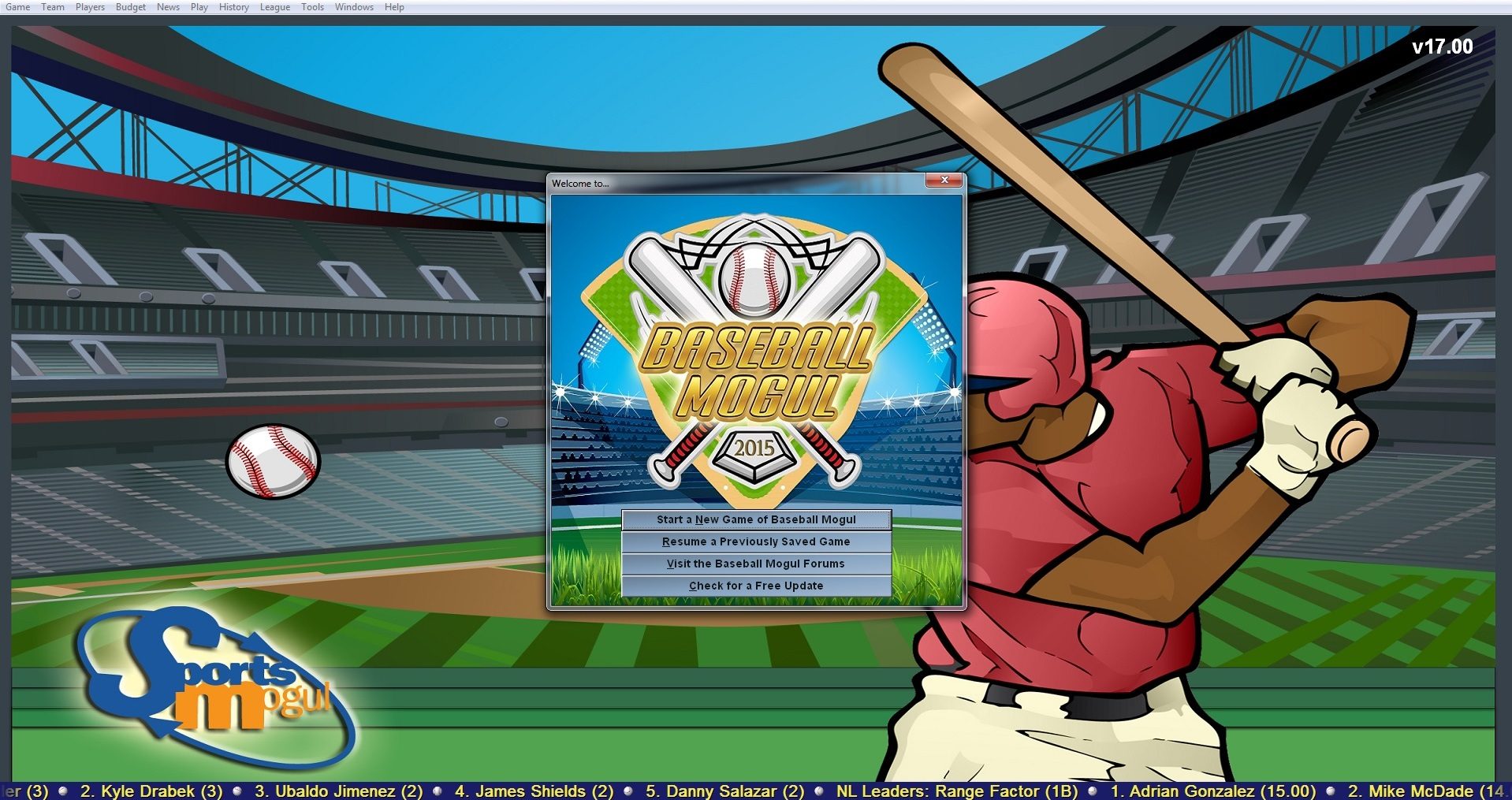Open the Players menu
Screen dimensions: 1512x800
90,7
